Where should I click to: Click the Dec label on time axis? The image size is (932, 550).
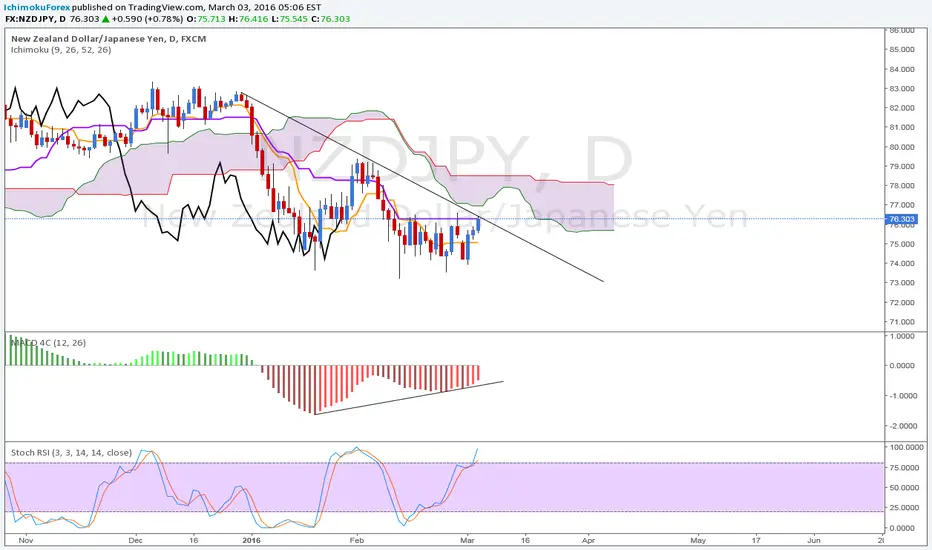point(136,540)
